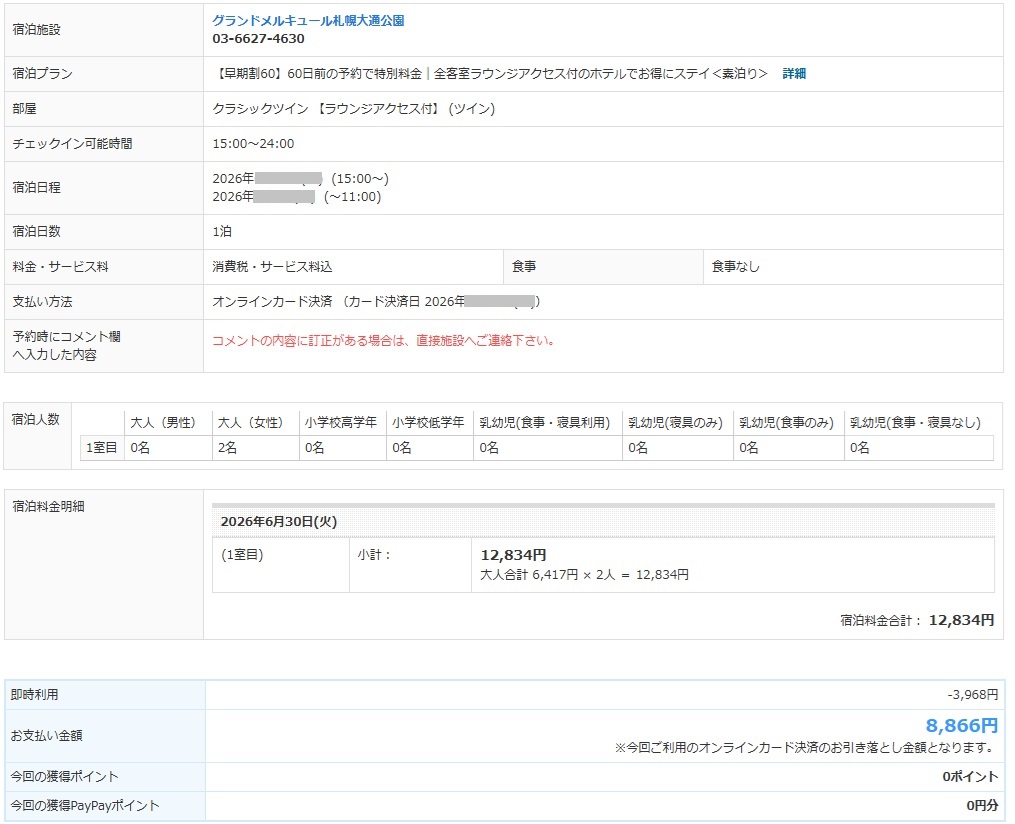Screen dimensions: 1015x824
Task: Open the グランドメルキュール札幌大通公園 hotel link
Action: tap(308, 21)
